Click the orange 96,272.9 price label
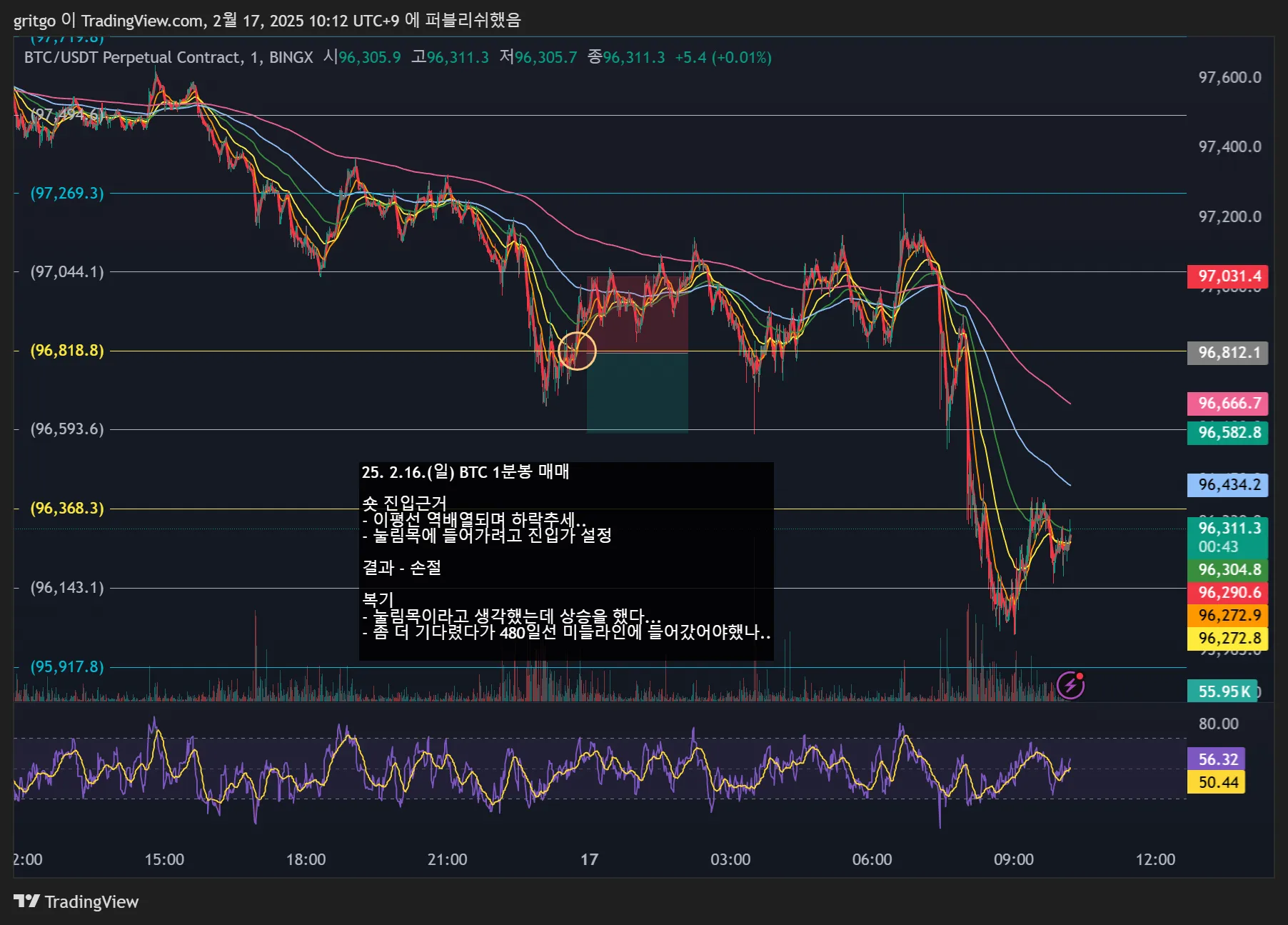The image size is (1288, 925). pyautogui.click(x=1228, y=616)
